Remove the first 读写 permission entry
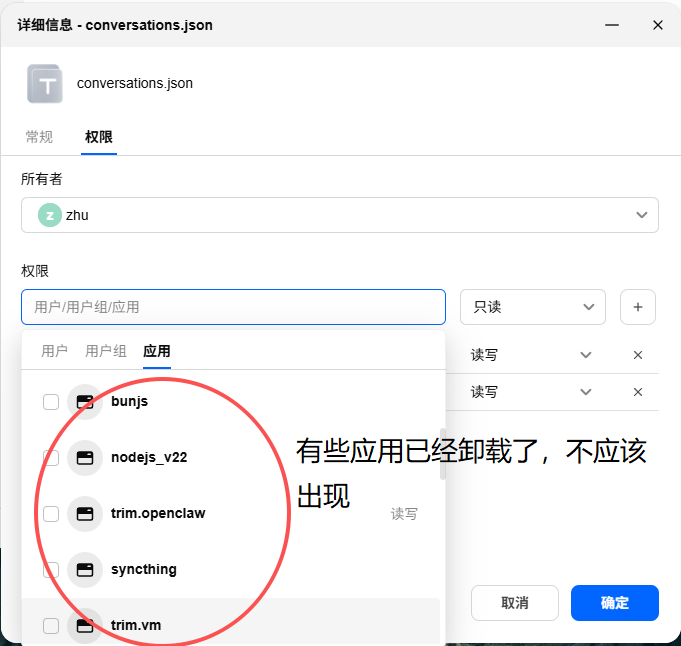This screenshot has height=646, width=681. coord(638,355)
